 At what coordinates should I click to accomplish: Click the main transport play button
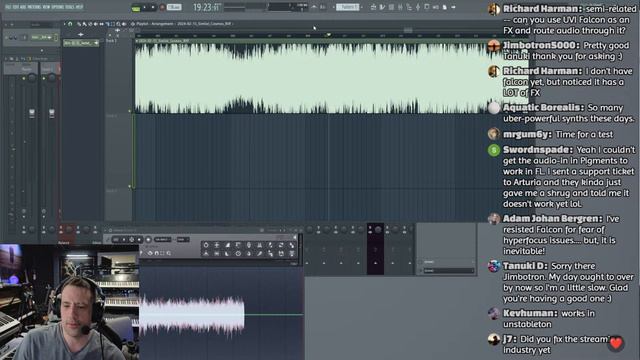pyautogui.click(x=145, y=7)
